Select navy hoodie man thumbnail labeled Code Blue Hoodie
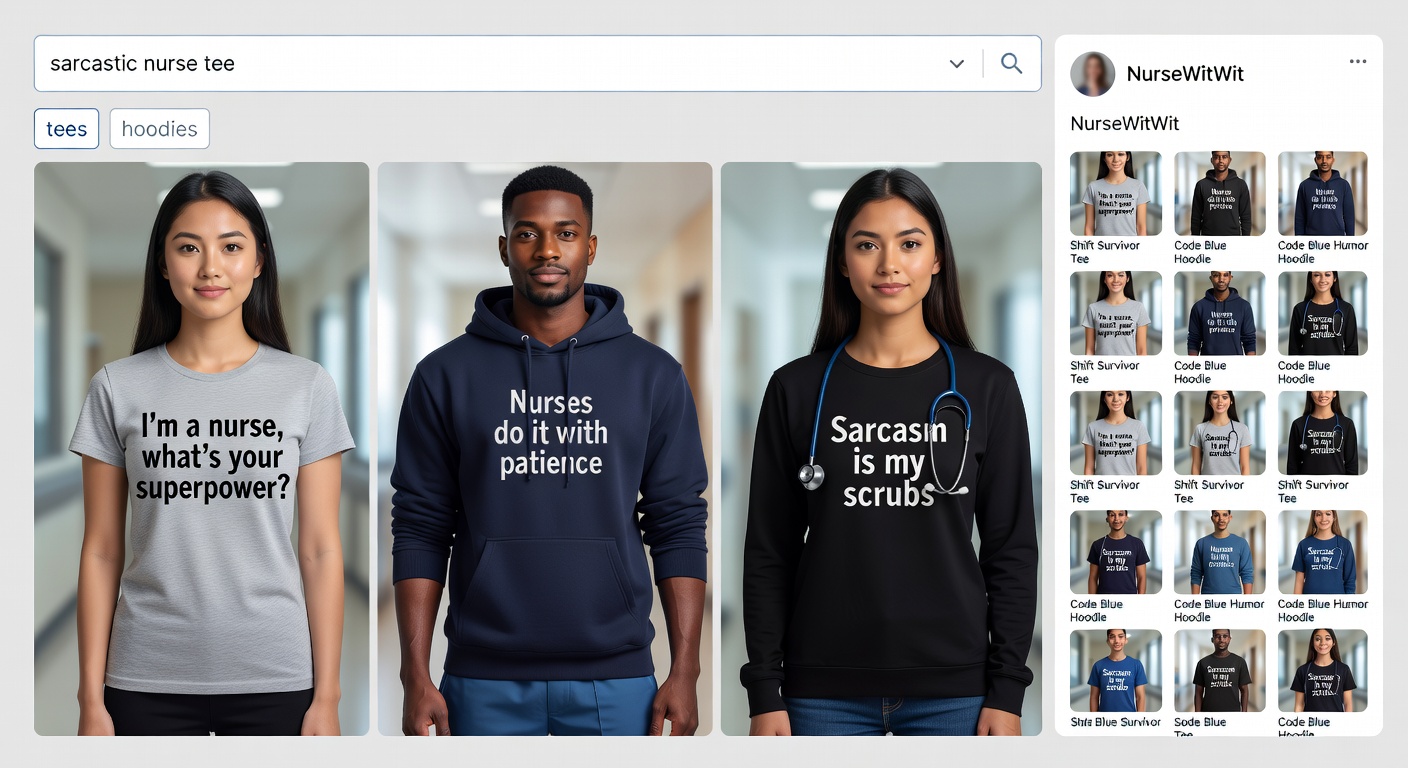 (1219, 313)
